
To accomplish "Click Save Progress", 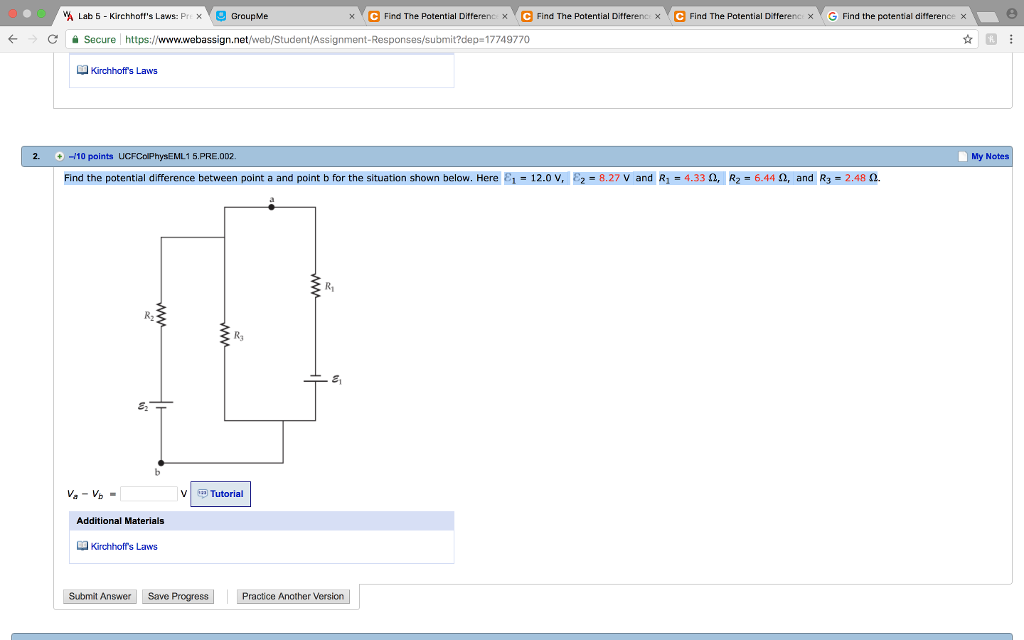I will click(178, 596).
